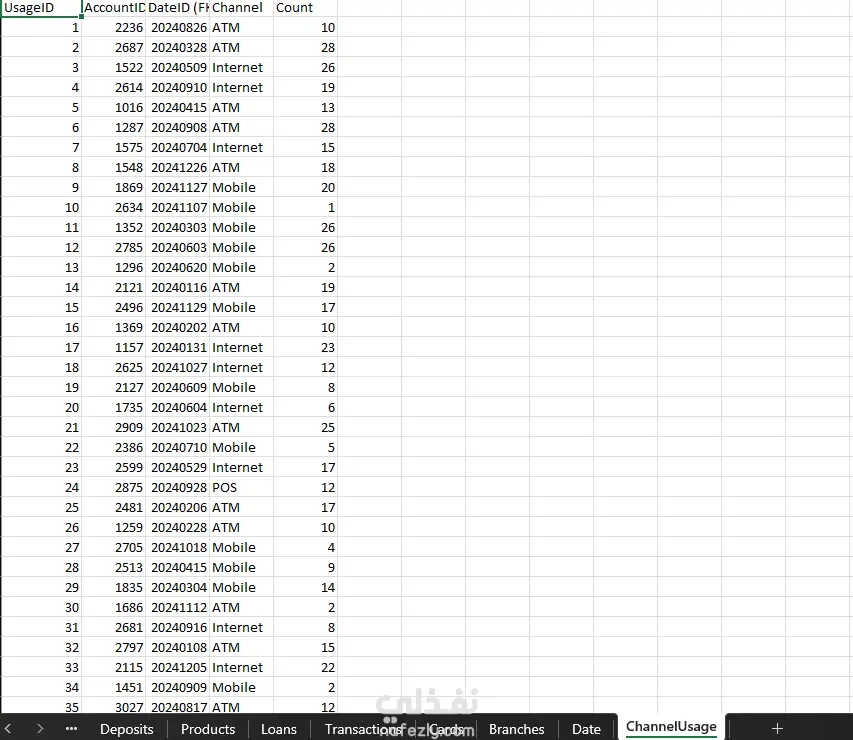Open the Transactions sheet tab
This screenshot has width=853, height=740.
pos(363,729)
